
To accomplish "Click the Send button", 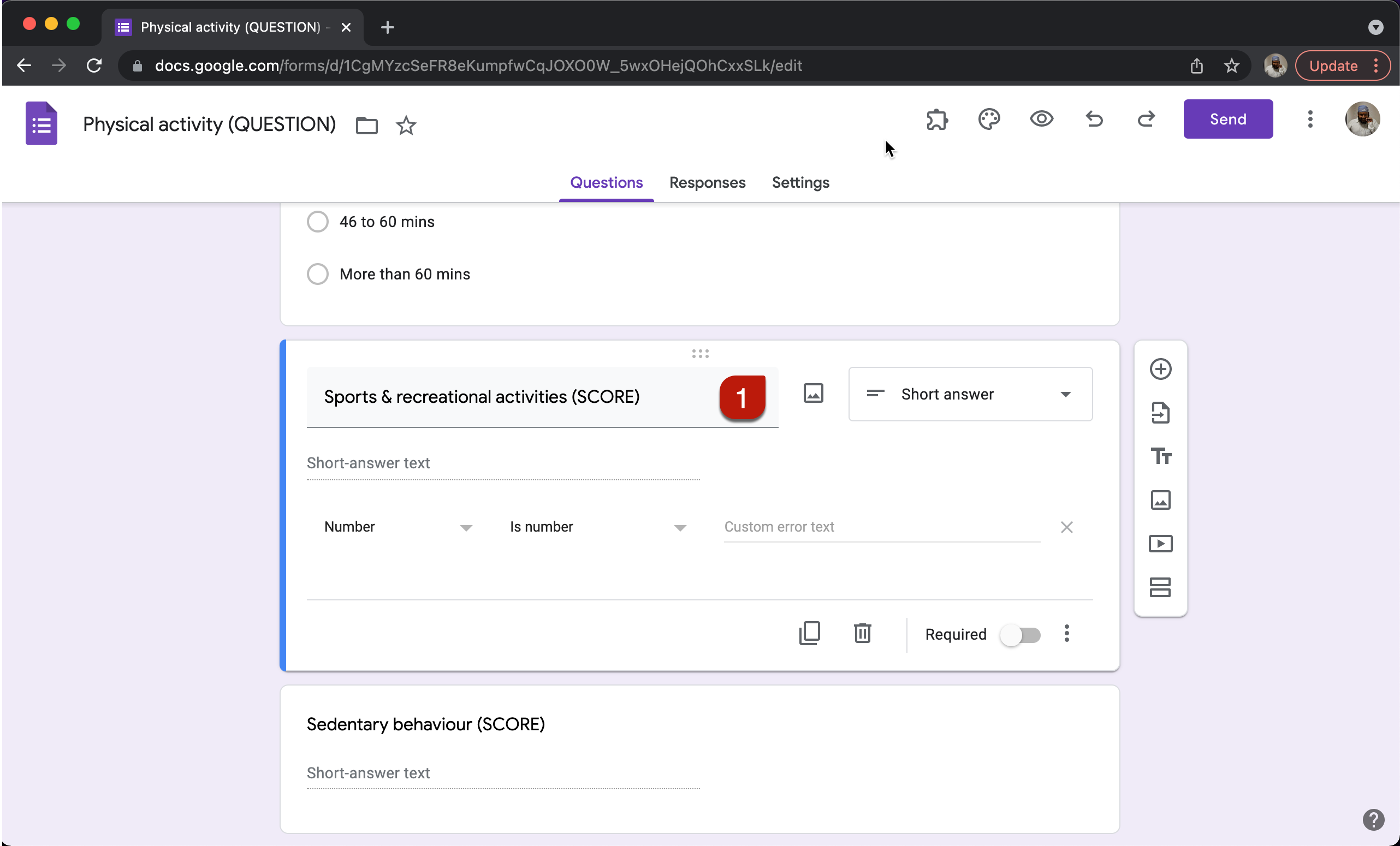I will 1229,119.
